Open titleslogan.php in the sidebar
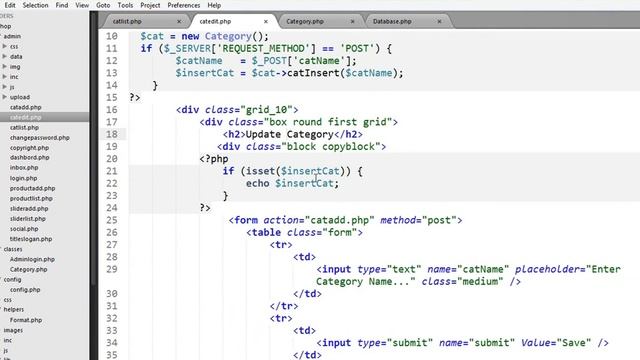Viewport: 640px width, 360px height. [31, 239]
